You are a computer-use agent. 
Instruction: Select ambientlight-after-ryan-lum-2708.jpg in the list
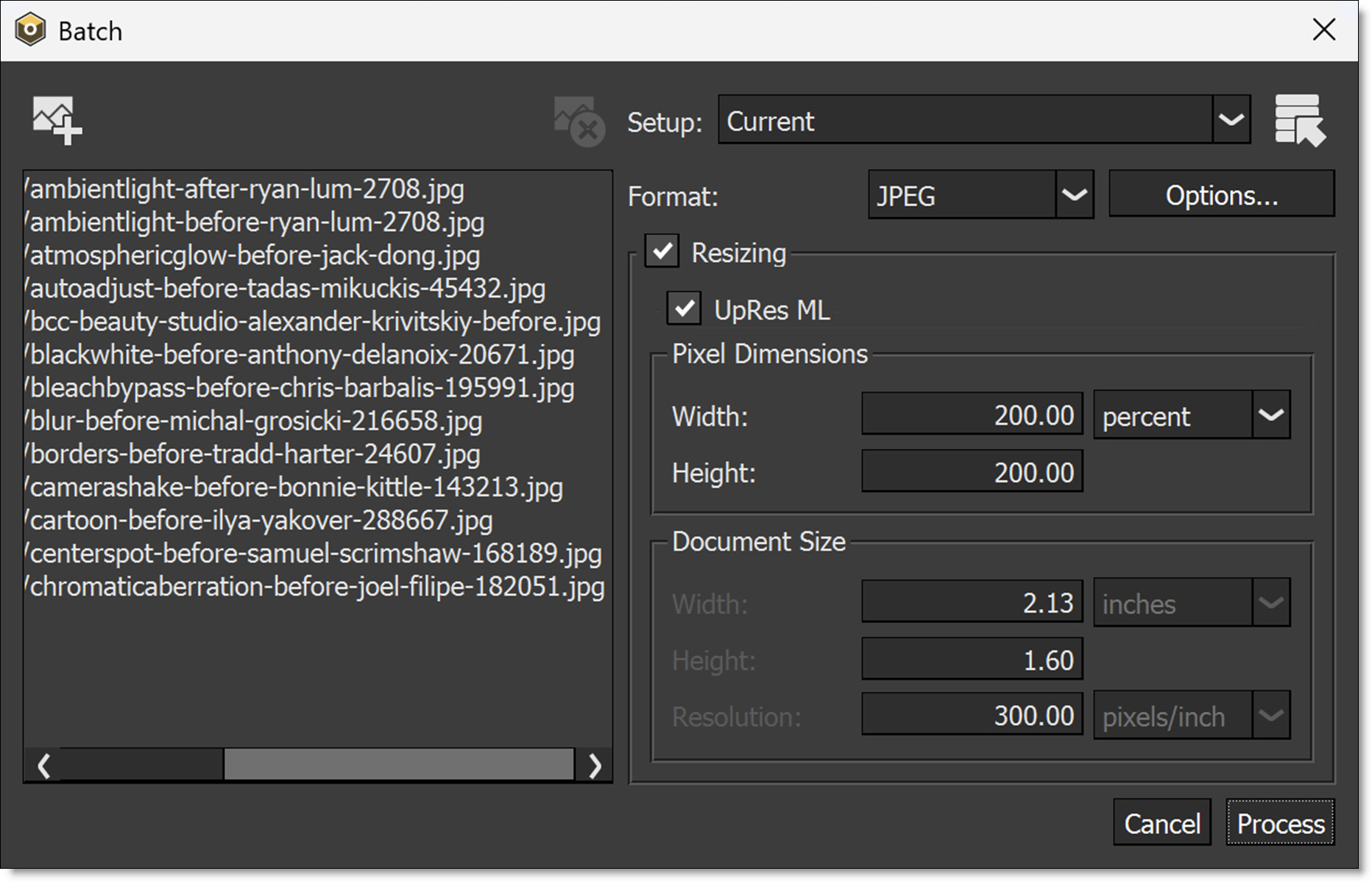(247, 189)
